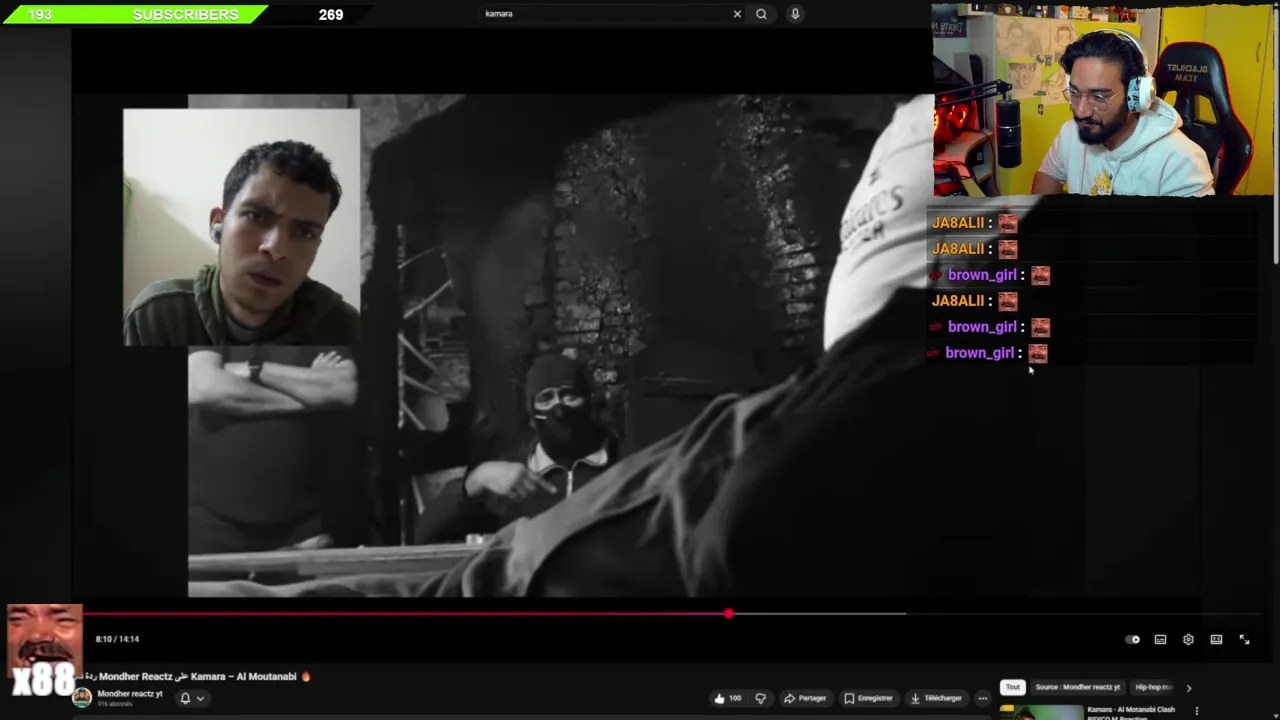
Task: Click the Télécharger download button
Action: (x=937, y=698)
